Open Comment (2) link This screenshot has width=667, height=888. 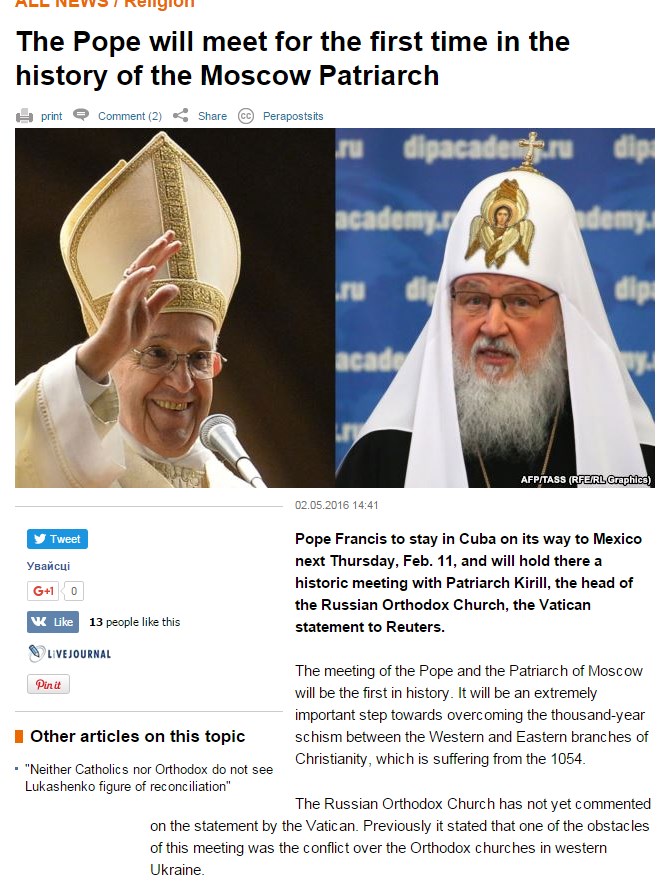pos(130,116)
